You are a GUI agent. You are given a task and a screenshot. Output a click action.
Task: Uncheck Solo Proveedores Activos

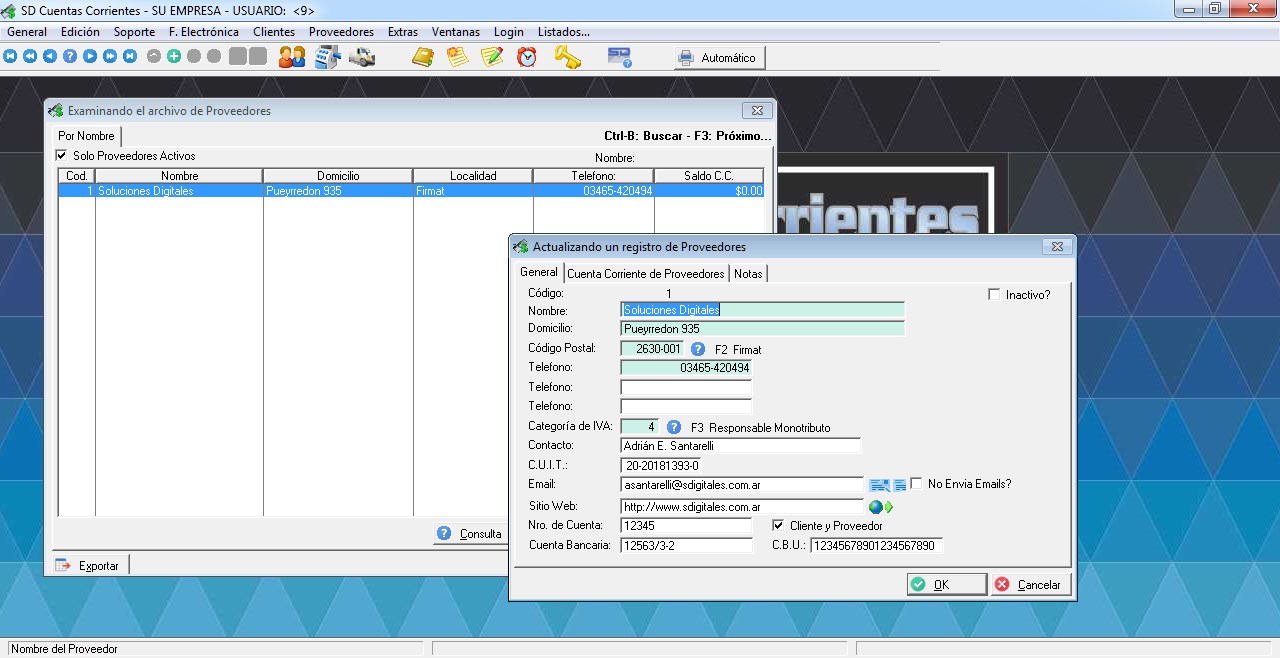pyautogui.click(x=62, y=156)
